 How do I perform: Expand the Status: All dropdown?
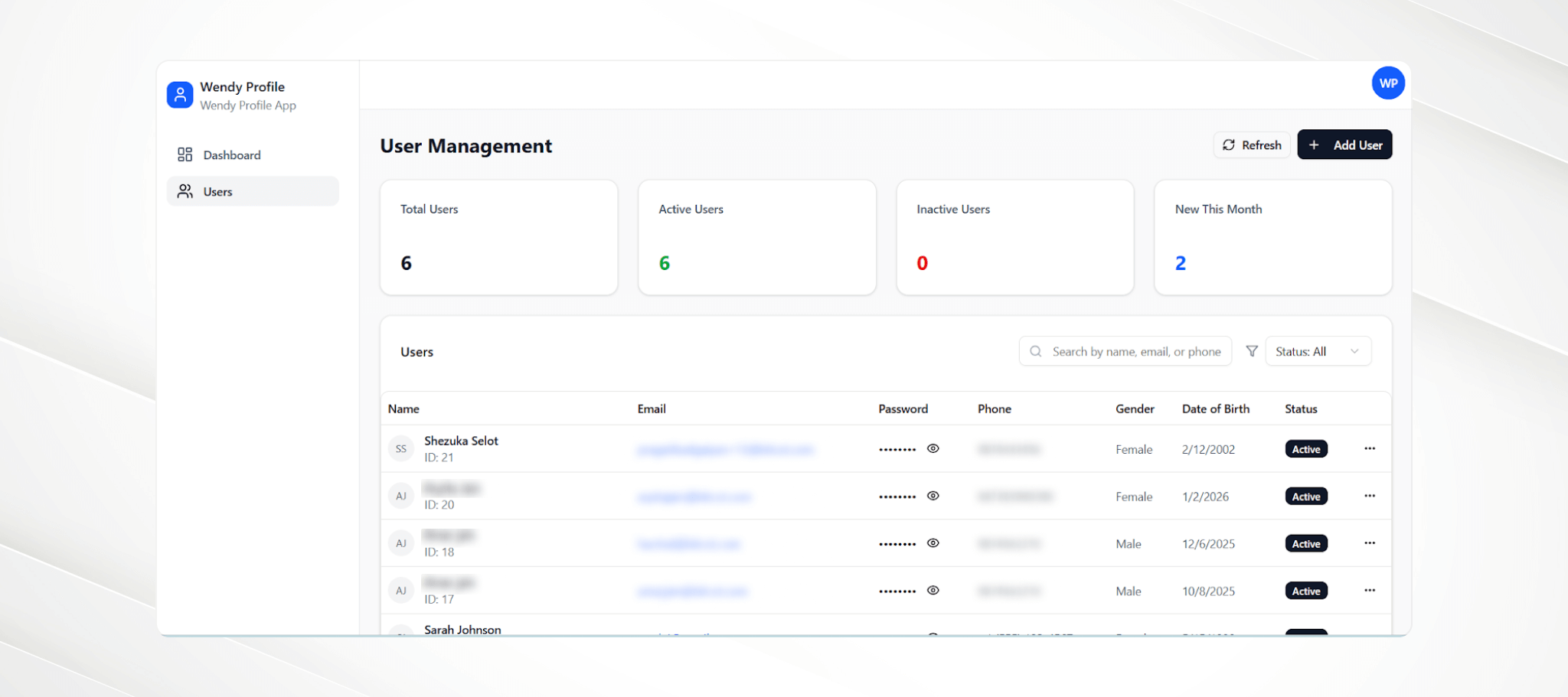1318,352
